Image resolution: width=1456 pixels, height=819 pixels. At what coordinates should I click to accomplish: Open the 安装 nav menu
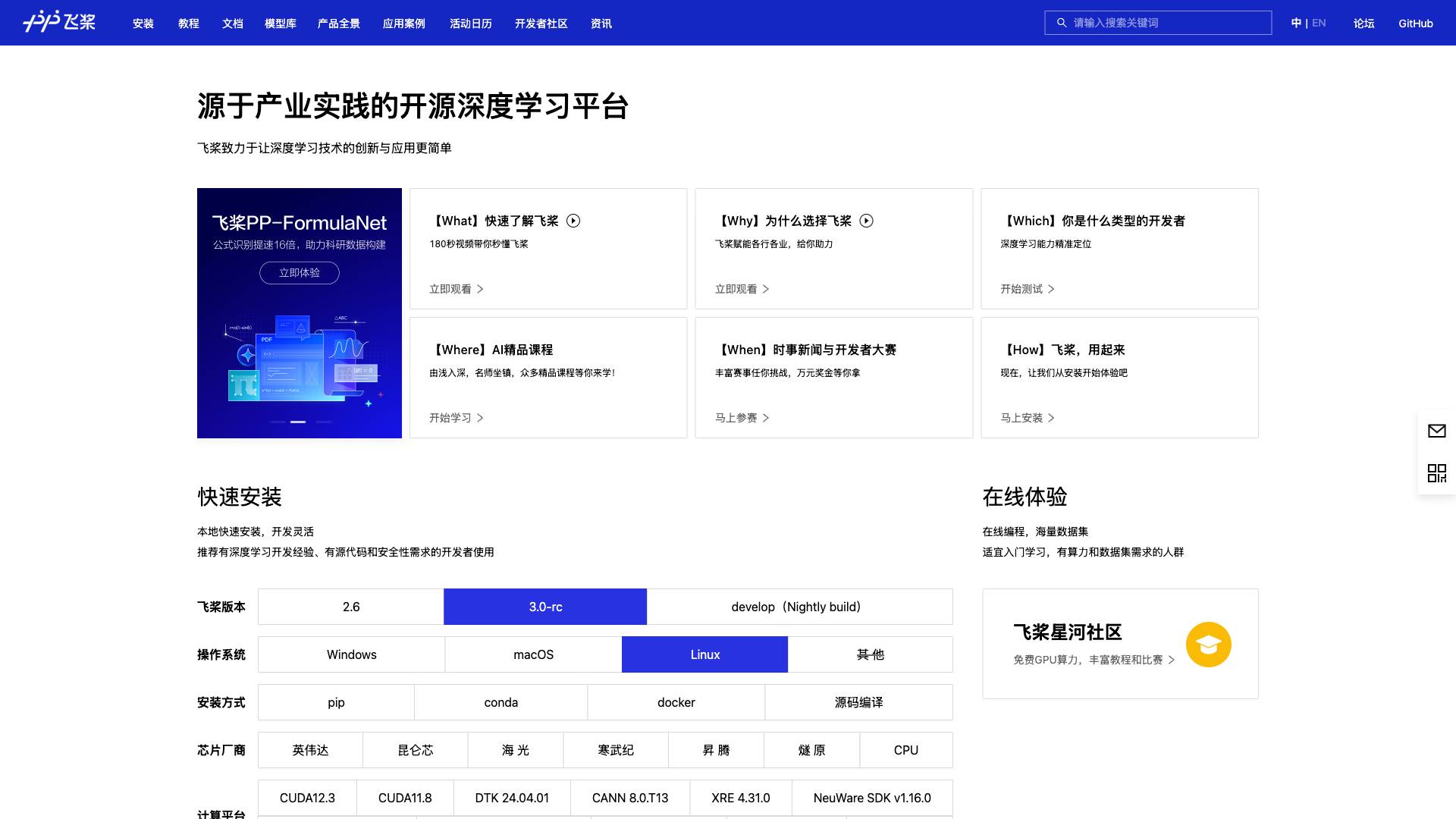pos(143,24)
